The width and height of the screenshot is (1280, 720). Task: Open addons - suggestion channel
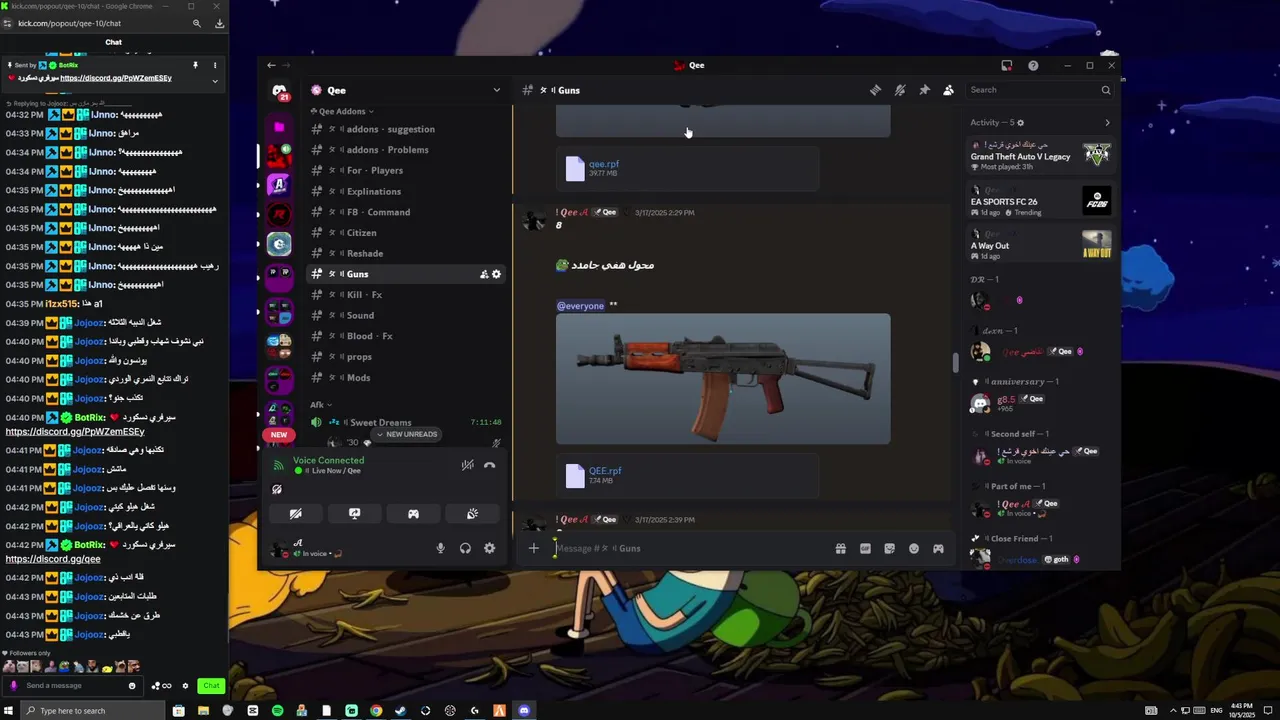click(405, 129)
